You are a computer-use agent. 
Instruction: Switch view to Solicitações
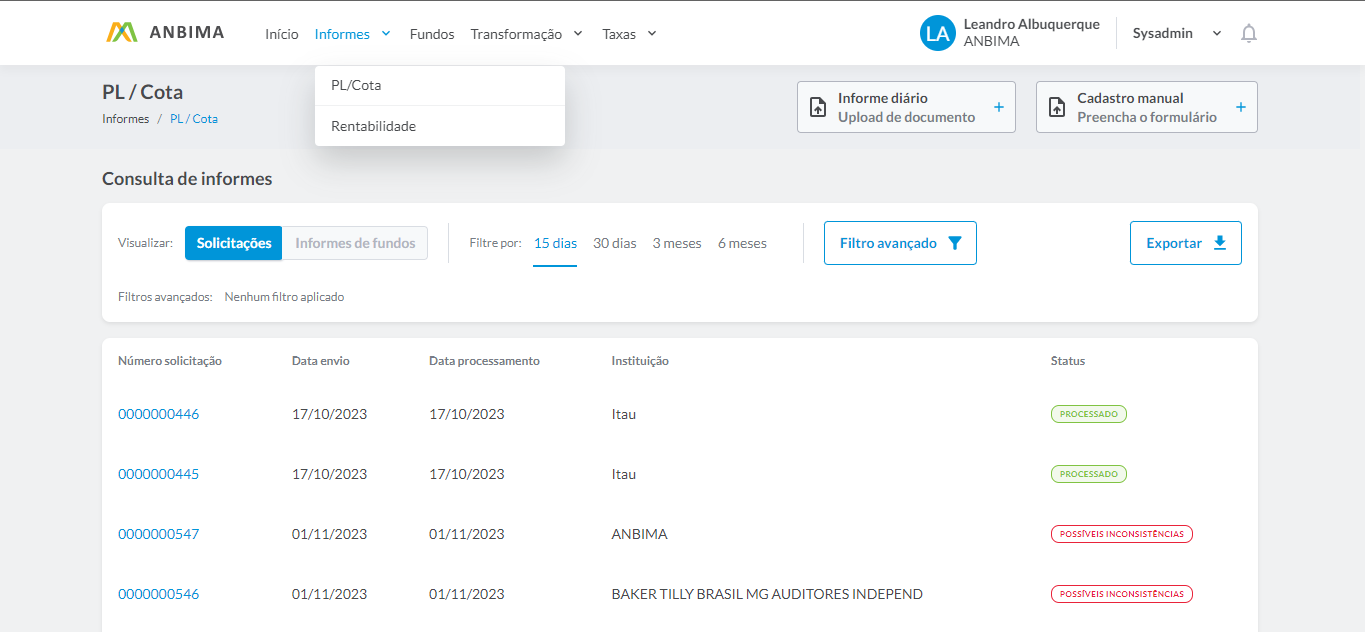click(x=234, y=243)
